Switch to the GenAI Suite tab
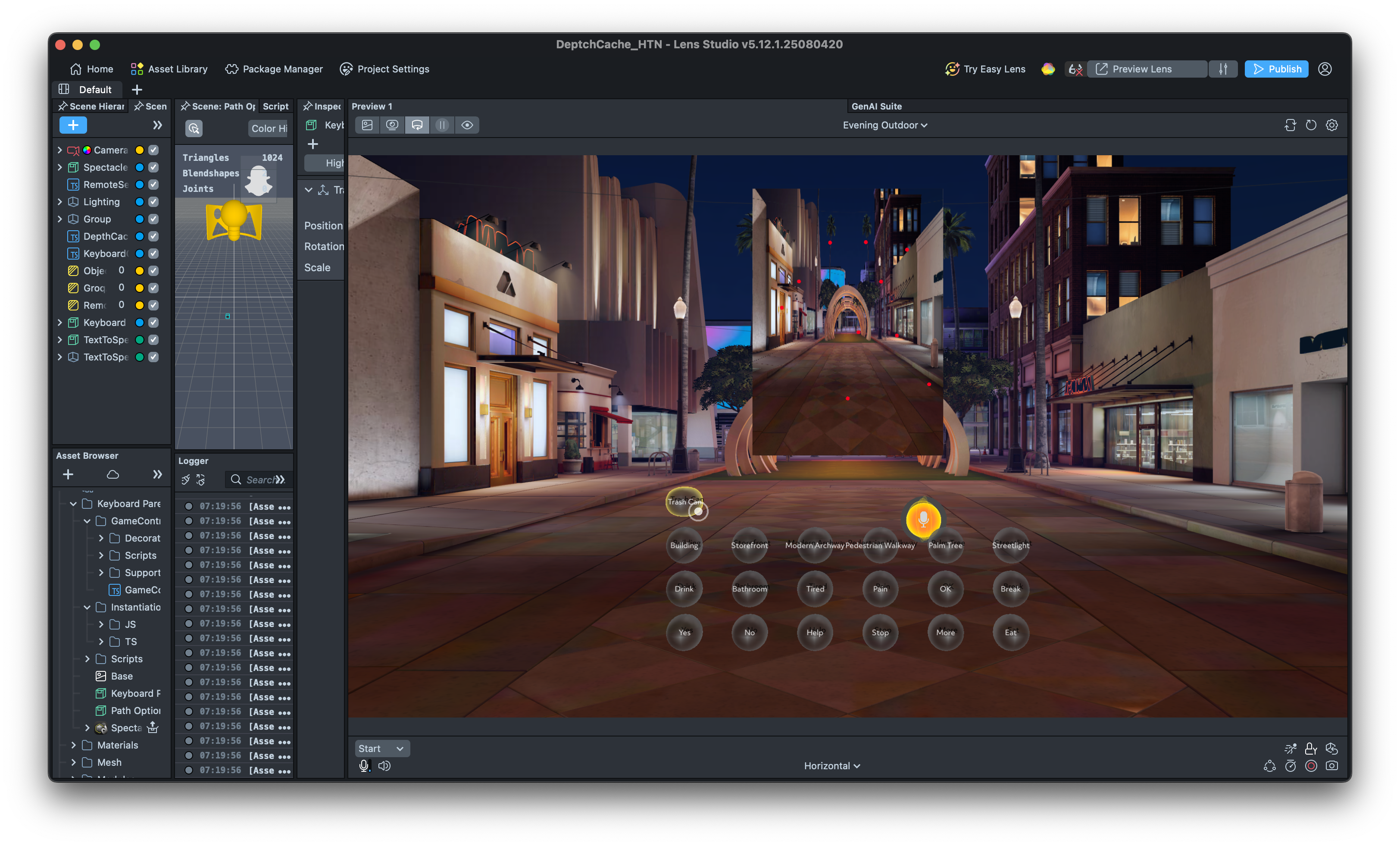1400x846 pixels. pos(876,107)
